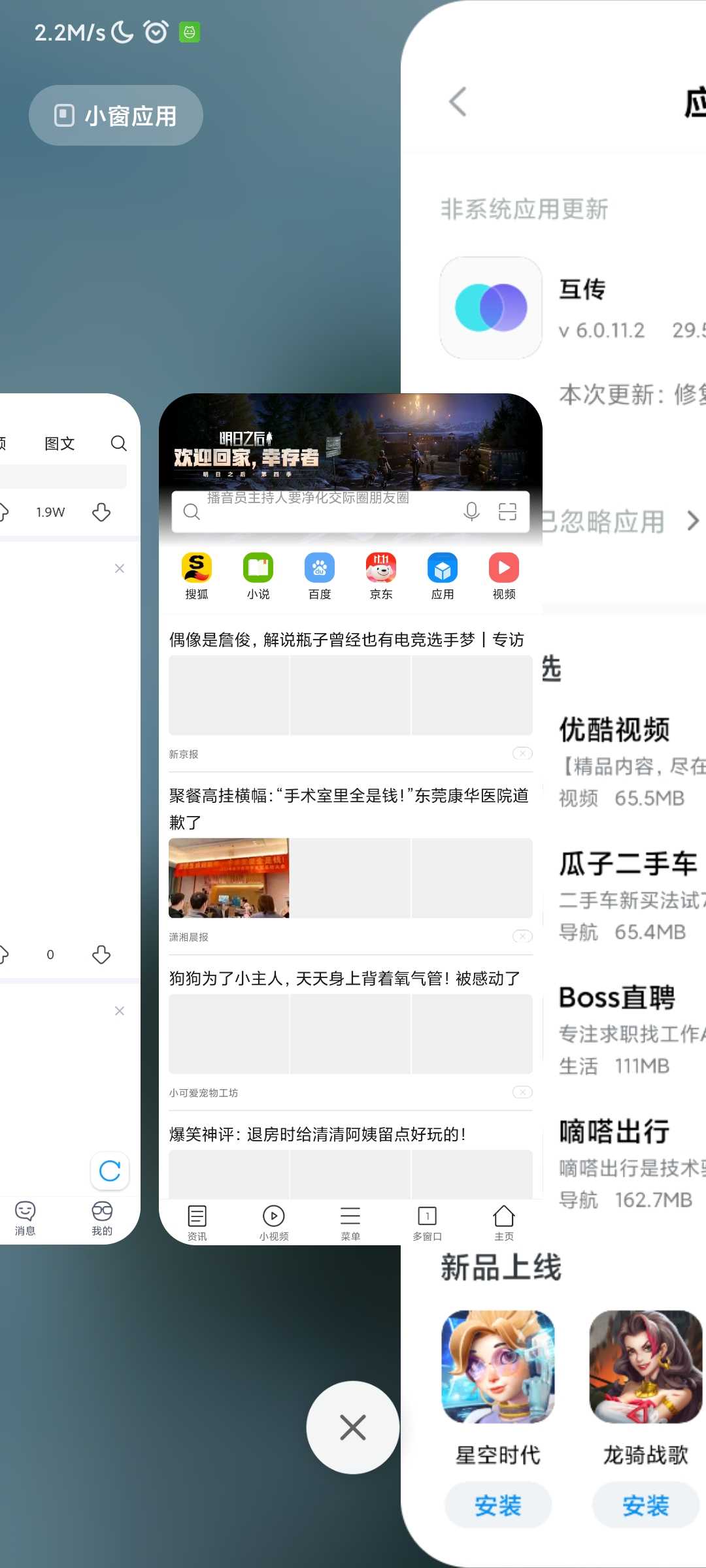Dismiss the 小可爱宠物工坊 news item
This screenshot has height=1568, width=706.
point(522,1092)
